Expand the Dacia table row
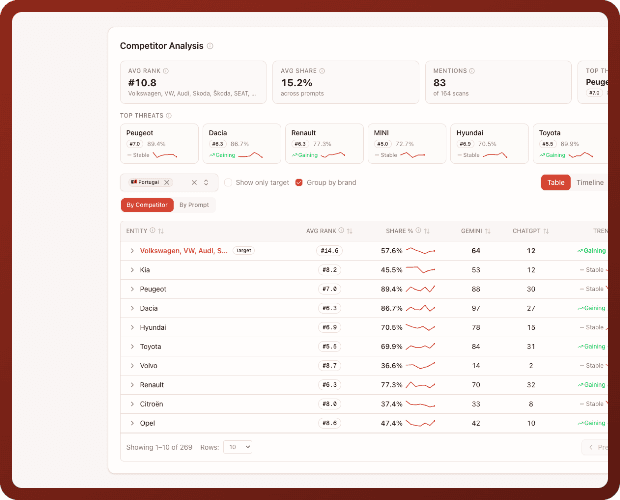620x500 pixels. (x=132, y=308)
